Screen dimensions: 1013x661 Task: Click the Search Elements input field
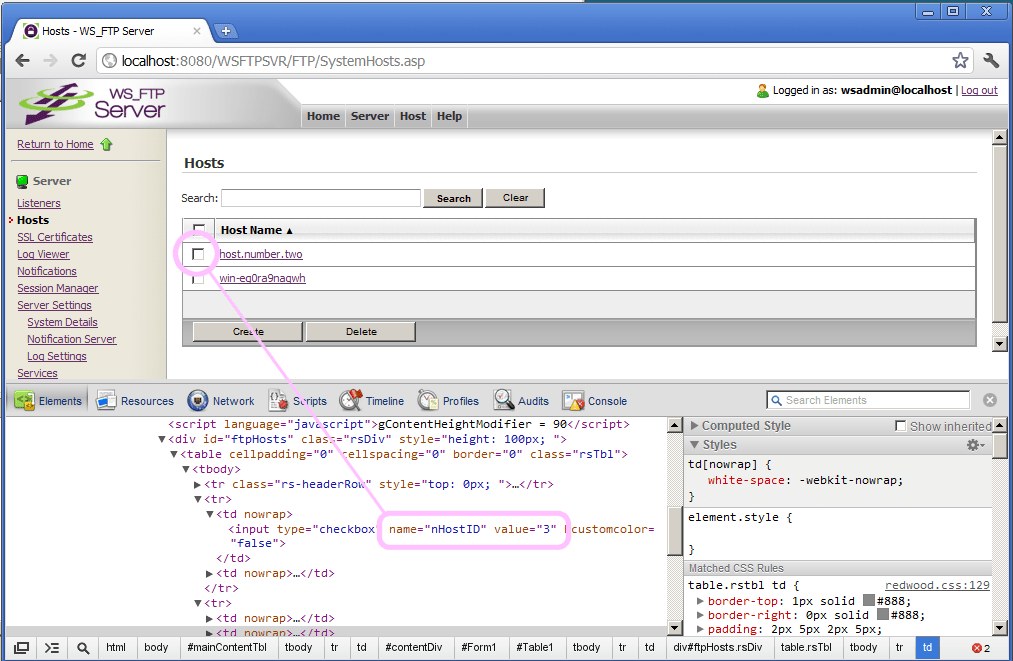point(868,400)
